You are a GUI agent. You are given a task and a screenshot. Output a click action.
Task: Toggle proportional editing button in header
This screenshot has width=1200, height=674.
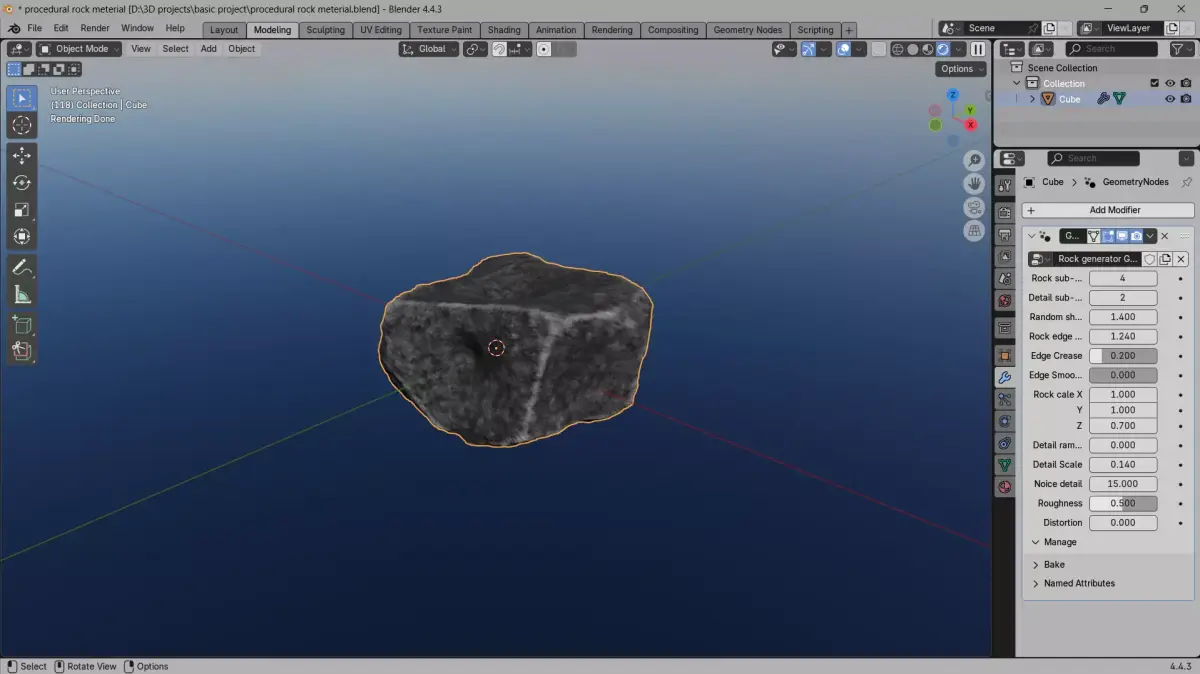click(x=544, y=49)
